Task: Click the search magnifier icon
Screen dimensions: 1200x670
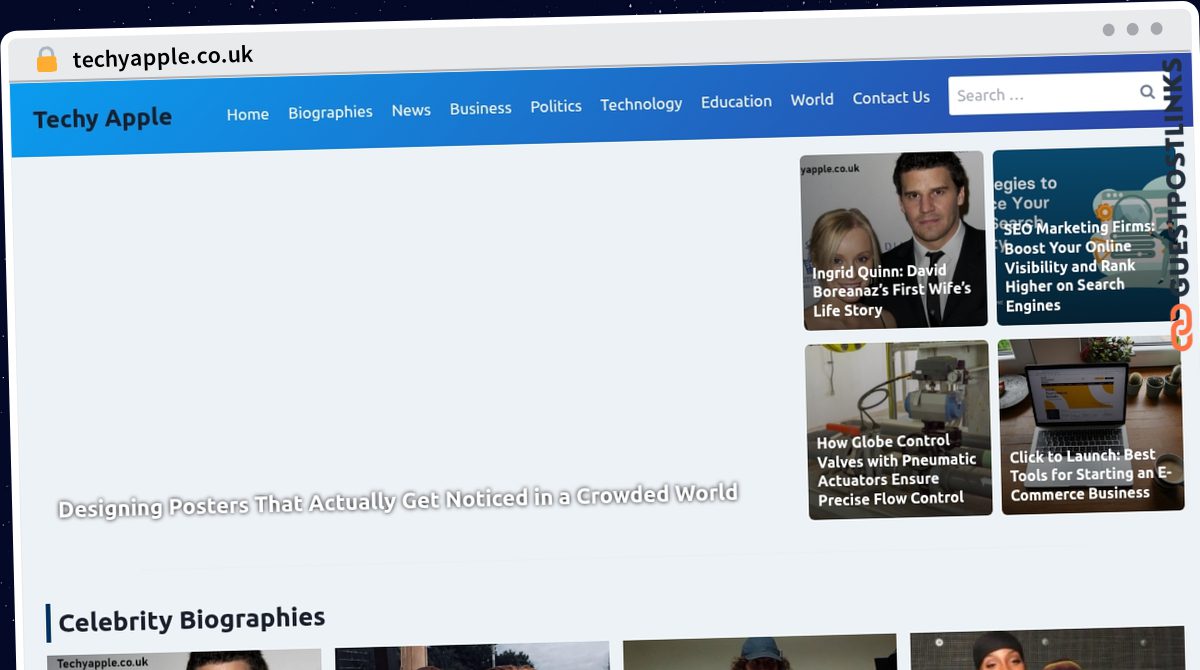Action: point(1147,92)
